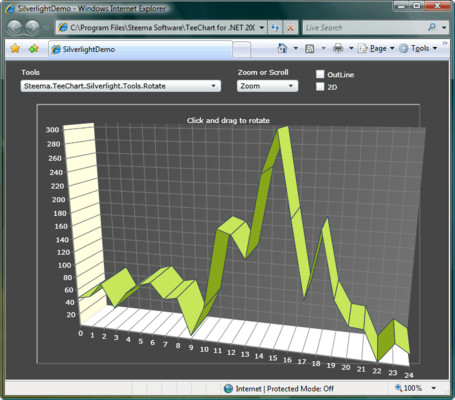Expand the address bar history dropdown
Image resolution: width=455 pixels, height=400 pixels.
pos(262,28)
